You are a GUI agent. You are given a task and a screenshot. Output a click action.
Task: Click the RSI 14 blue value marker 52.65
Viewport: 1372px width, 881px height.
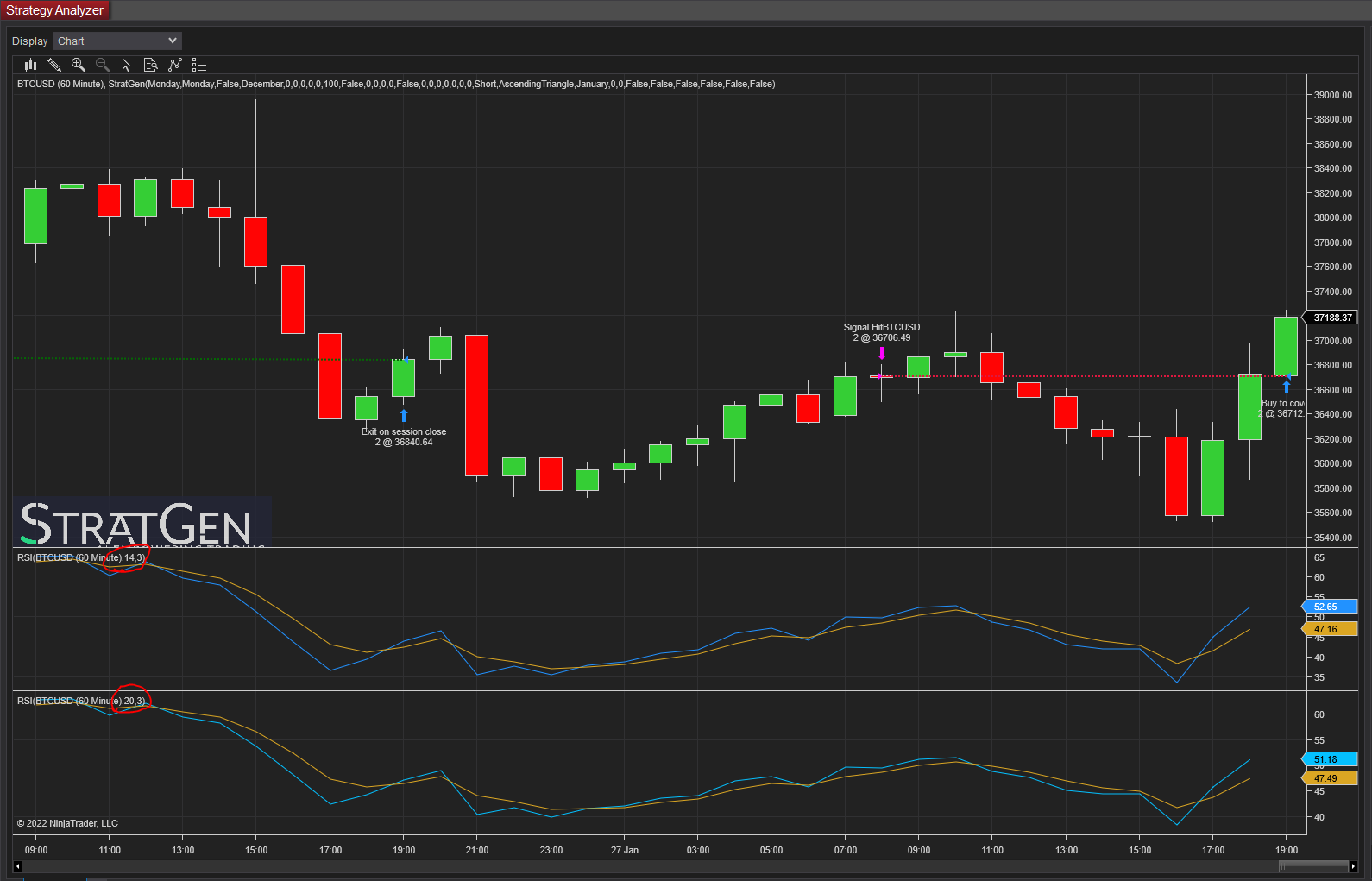[1330, 607]
